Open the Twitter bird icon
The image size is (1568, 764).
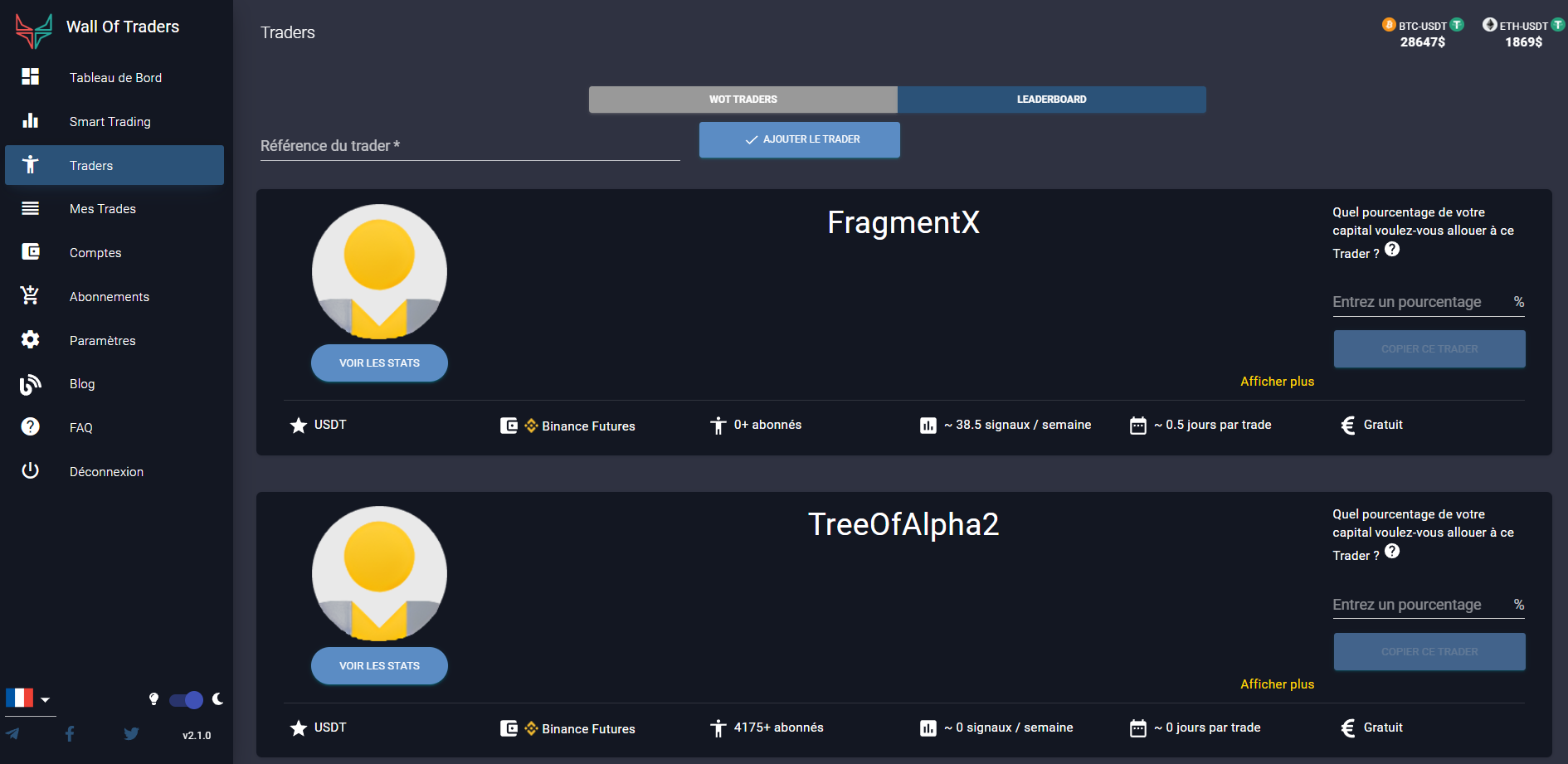pos(131,734)
